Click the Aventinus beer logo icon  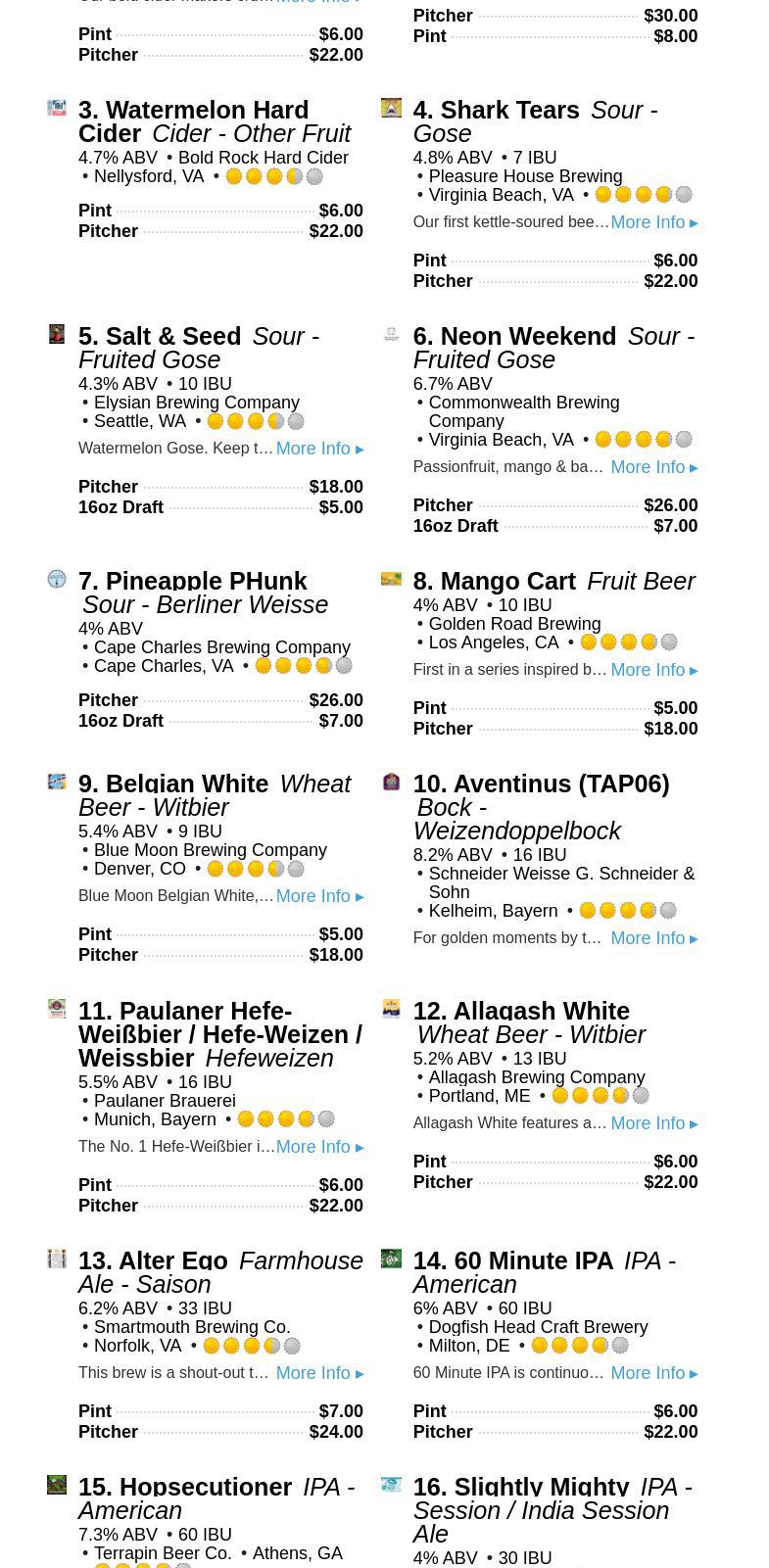[x=391, y=782]
